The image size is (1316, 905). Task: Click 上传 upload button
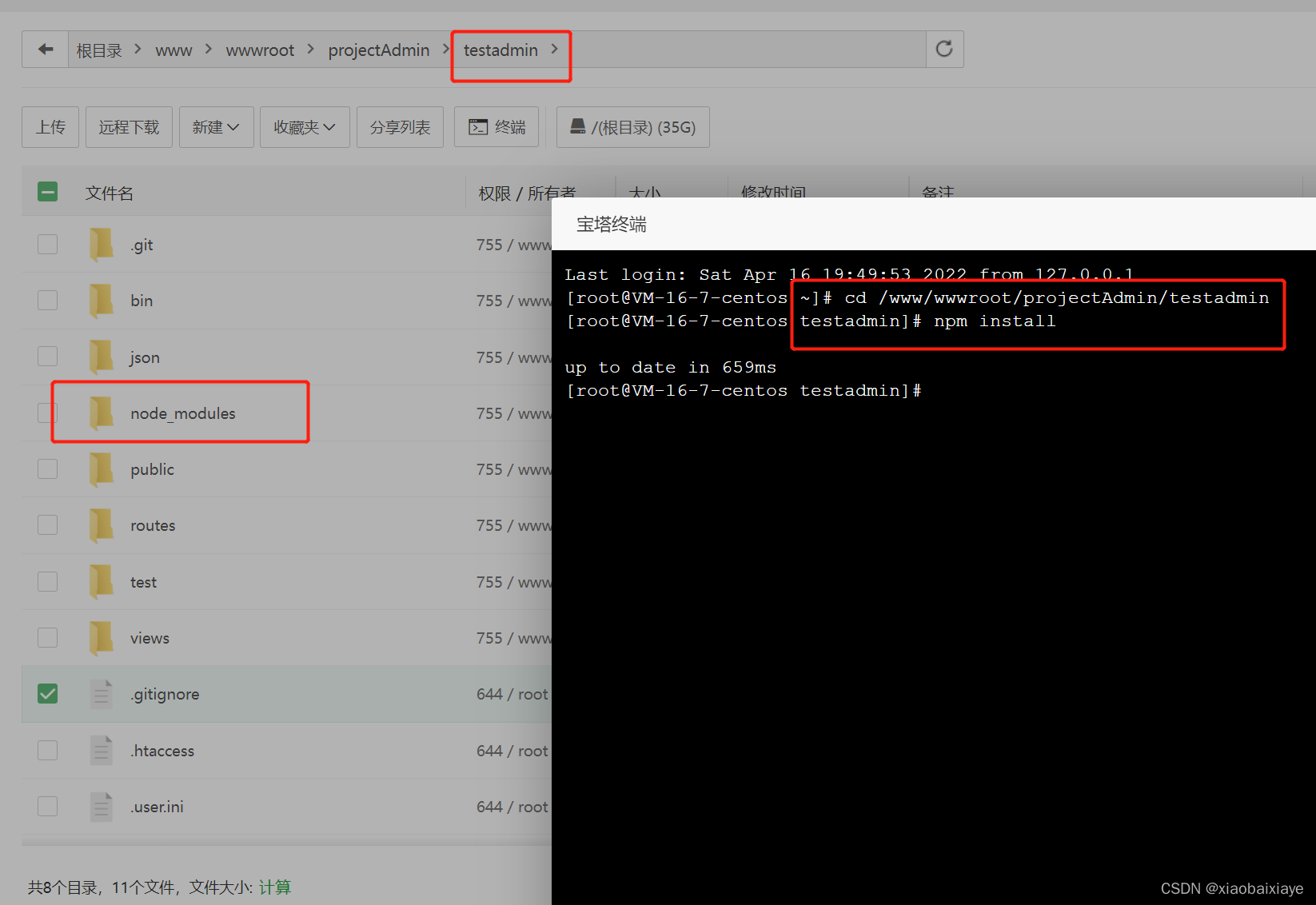[50, 127]
